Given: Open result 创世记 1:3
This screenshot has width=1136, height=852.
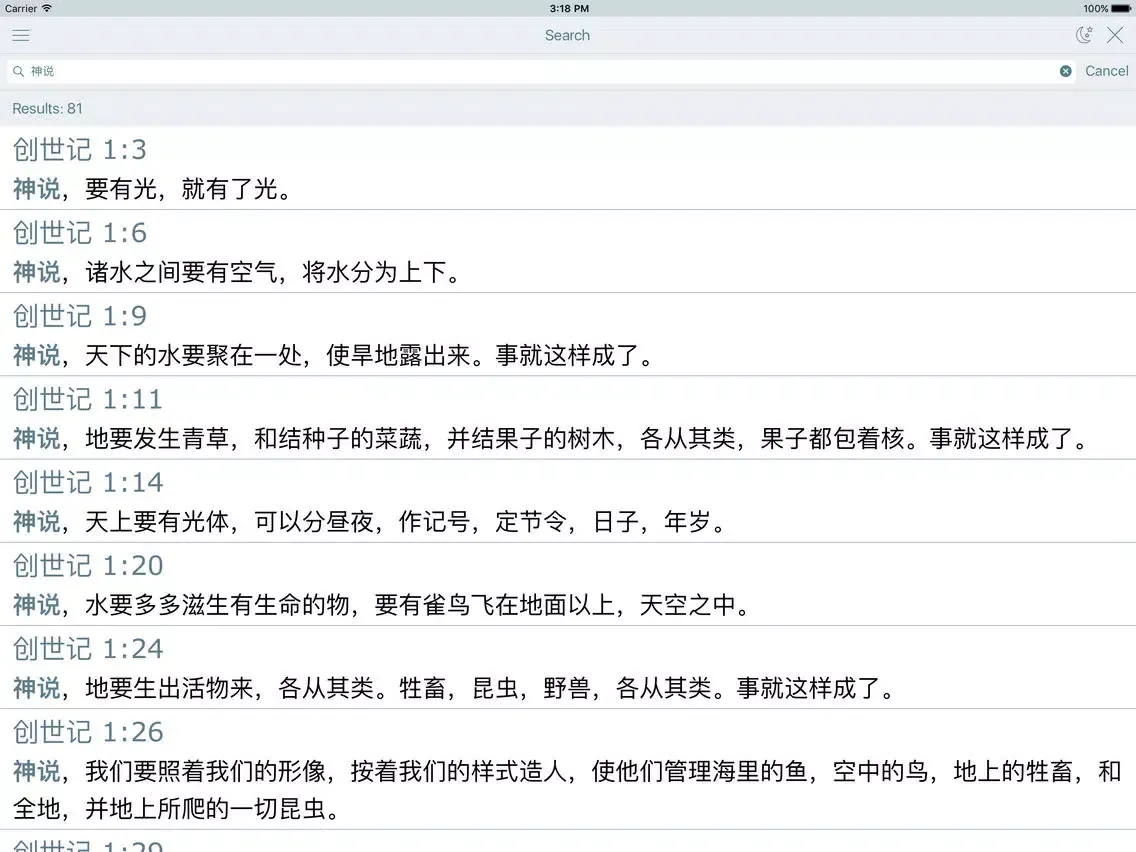Looking at the screenshot, I should click(x=568, y=169).
